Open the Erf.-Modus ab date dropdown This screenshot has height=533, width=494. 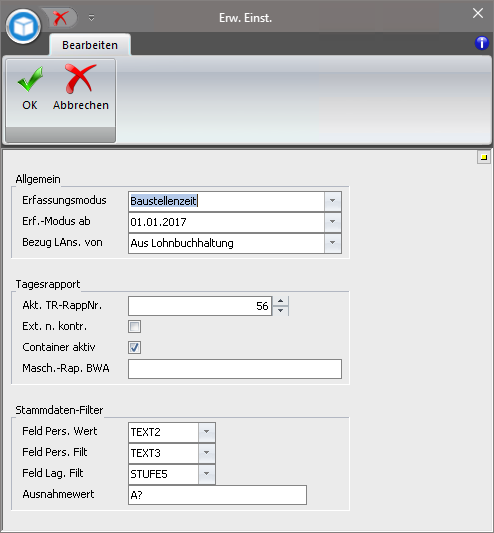(333, 222)
